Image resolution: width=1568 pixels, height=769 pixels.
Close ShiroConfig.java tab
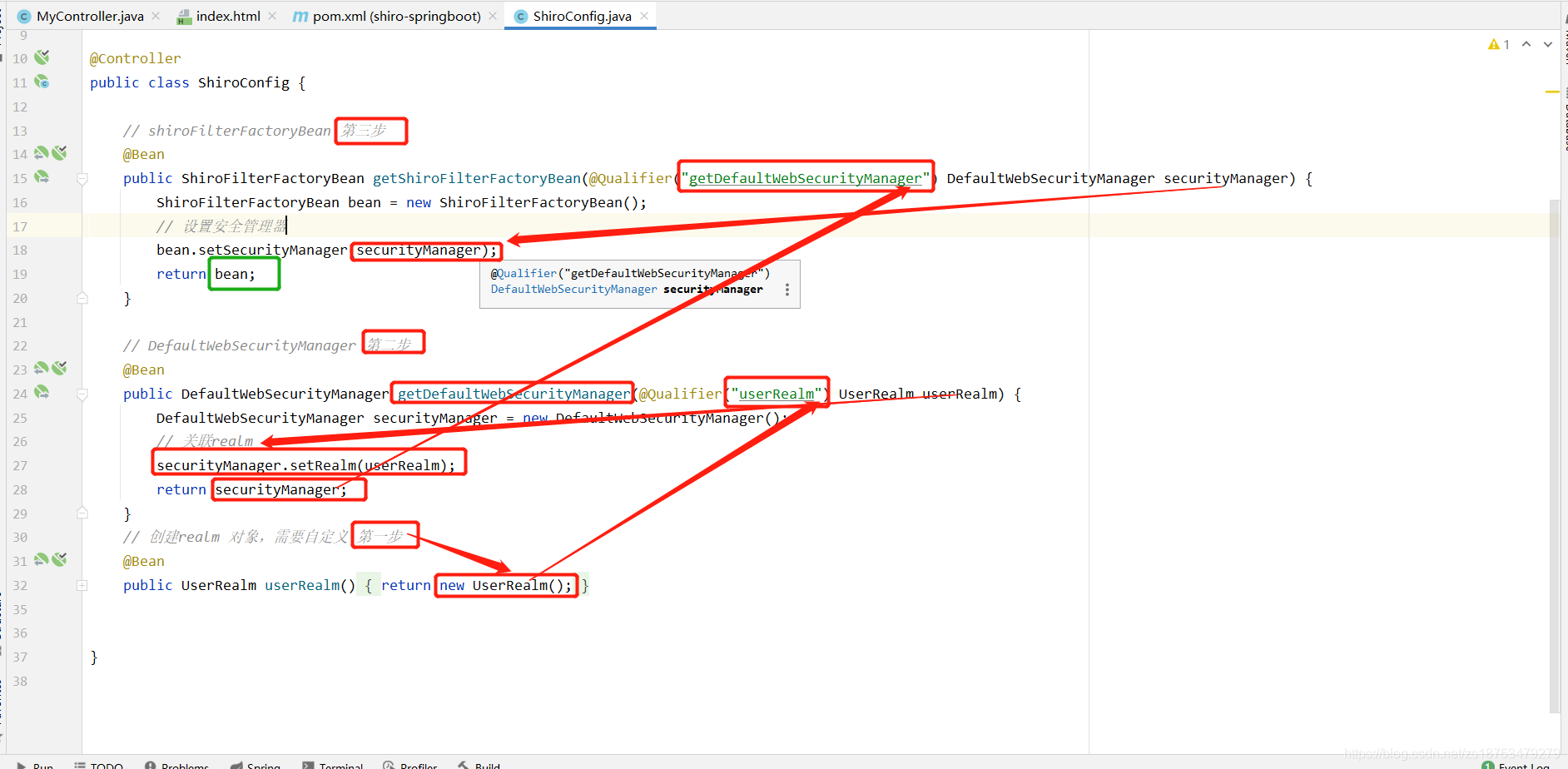[x=644, y=16]
